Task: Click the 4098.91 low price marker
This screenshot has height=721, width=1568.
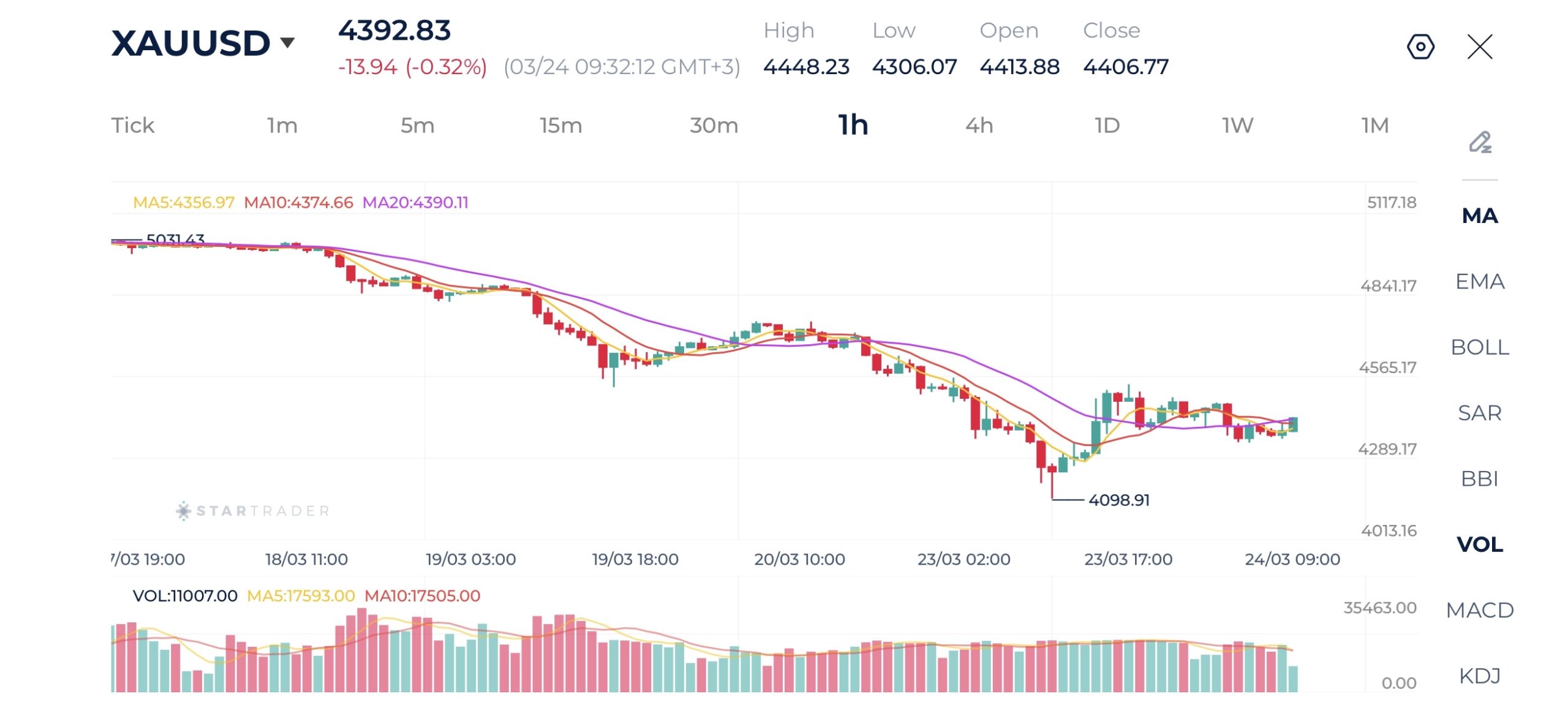Action: (1118, 500)
